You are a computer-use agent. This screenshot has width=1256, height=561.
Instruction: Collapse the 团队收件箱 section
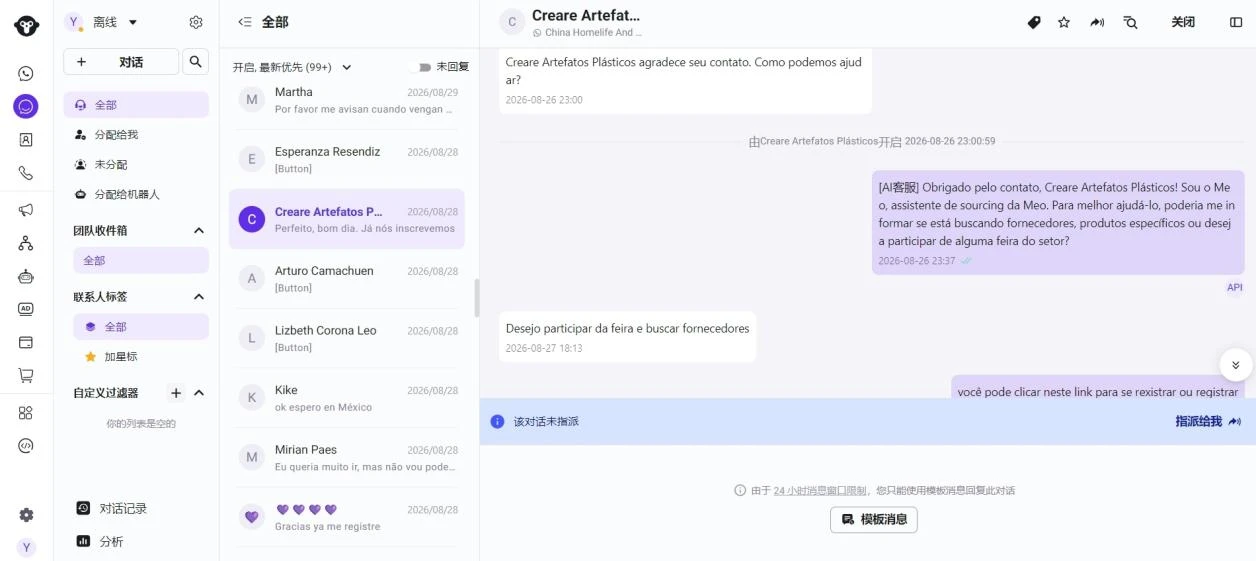coord(199,231)
